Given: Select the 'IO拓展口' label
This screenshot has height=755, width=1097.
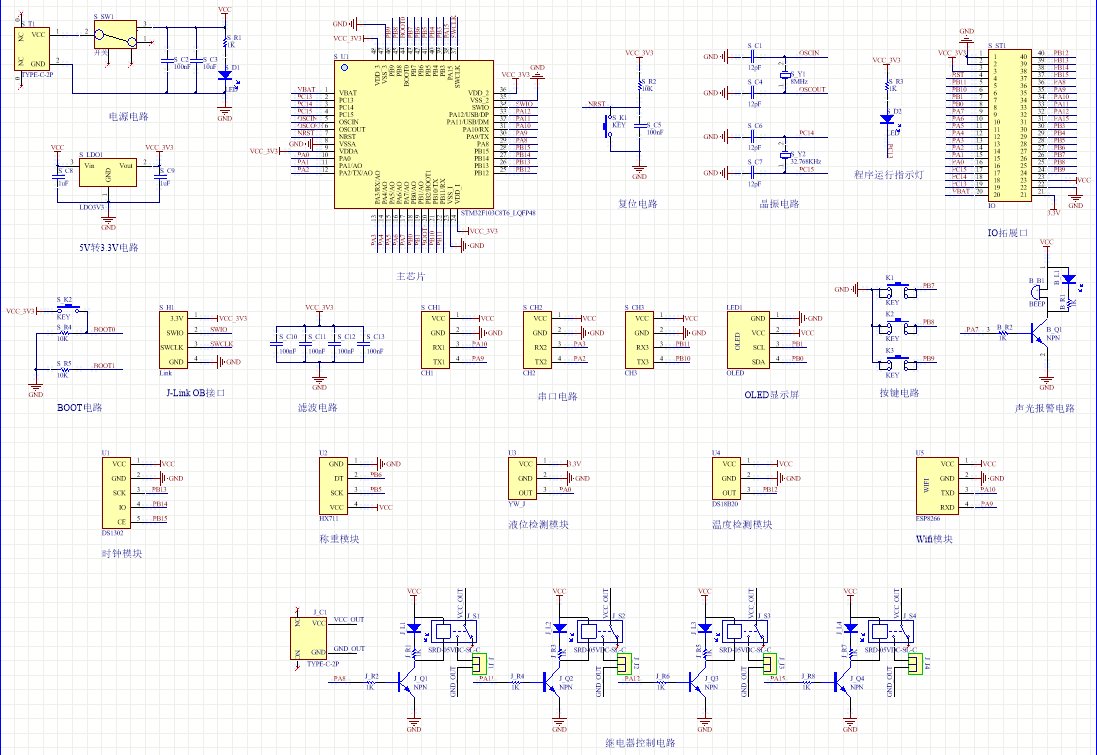Looking at the screenshot, I should pos(1007,232).
